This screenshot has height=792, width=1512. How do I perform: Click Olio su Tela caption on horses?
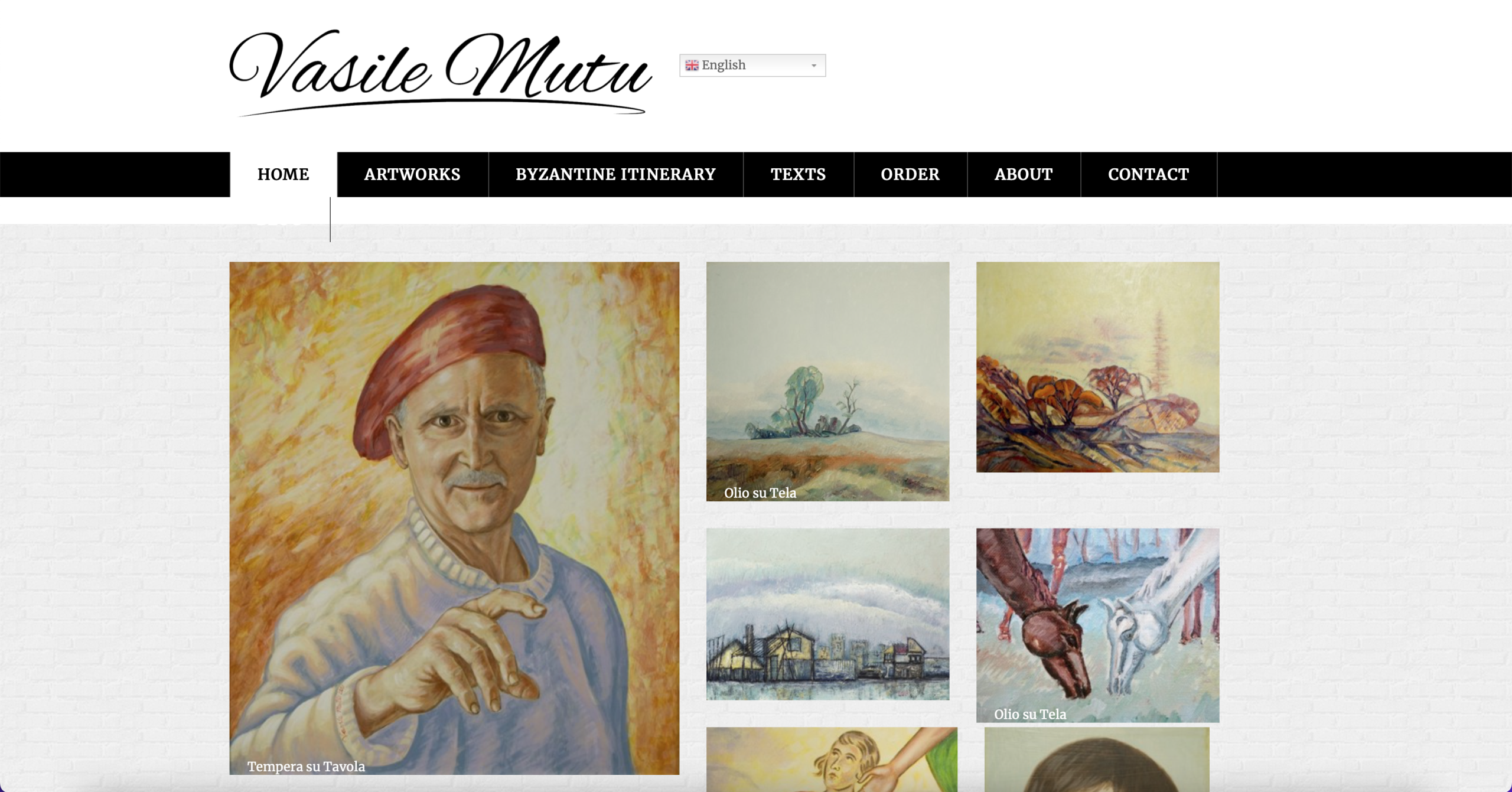point(1030,714)
